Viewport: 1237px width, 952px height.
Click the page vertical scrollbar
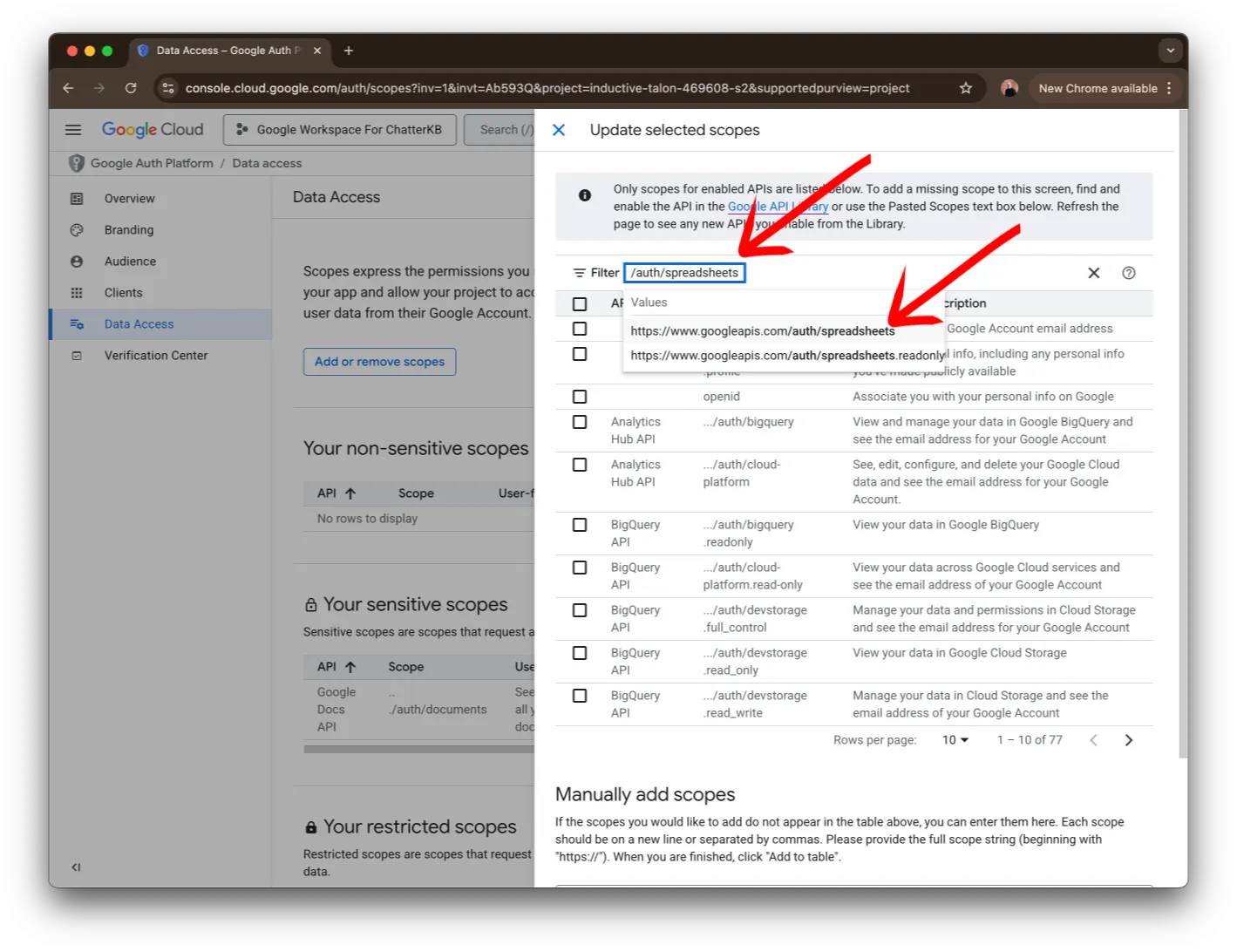coord(1182,436)
